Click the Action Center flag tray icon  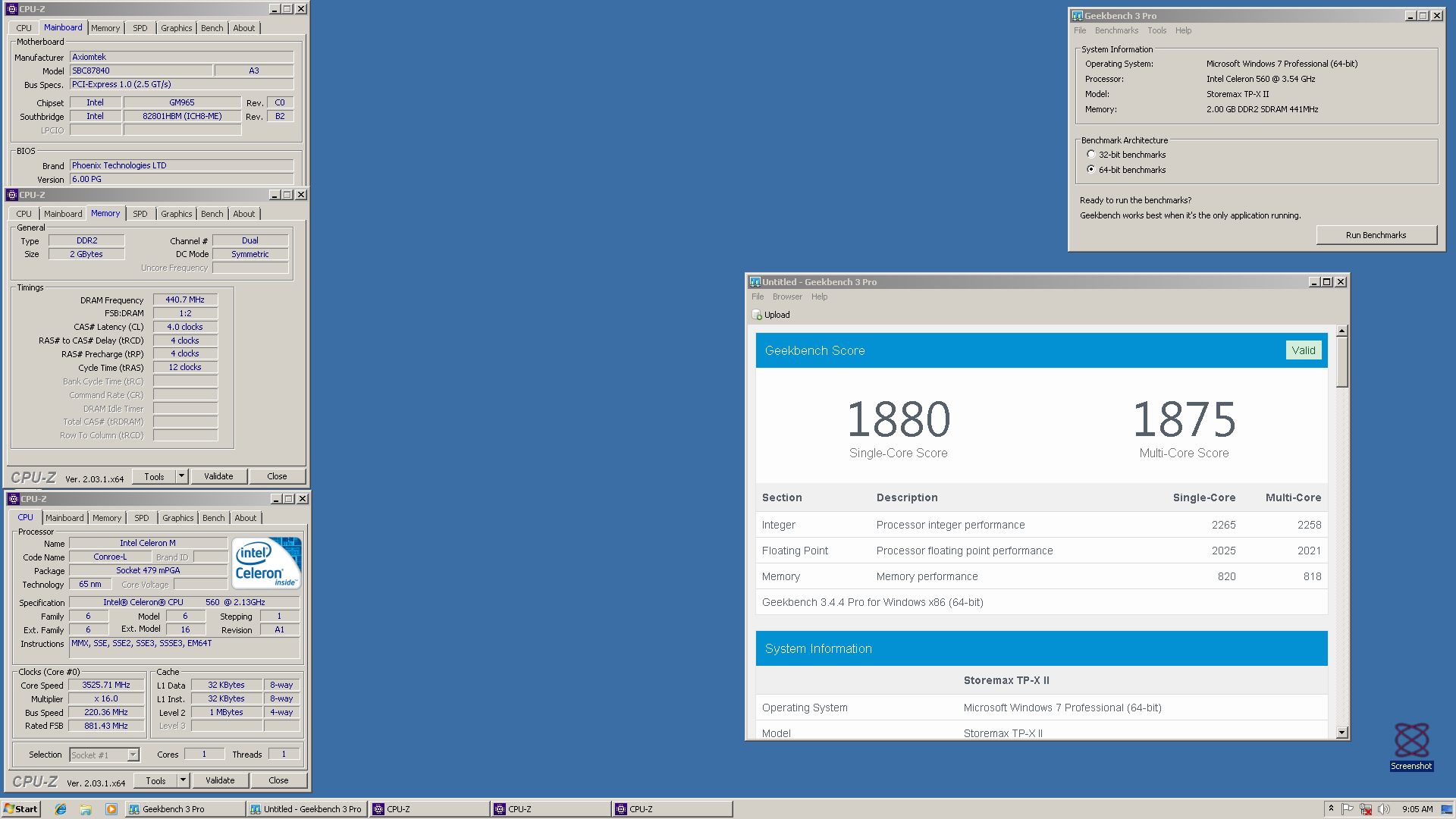tap(1348, 809)
